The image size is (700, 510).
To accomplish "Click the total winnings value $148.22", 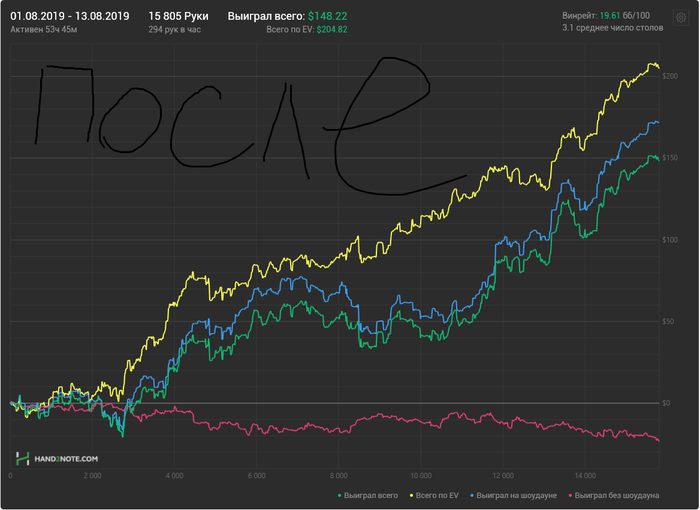I will pyautogui.click(x=328, y=16).
